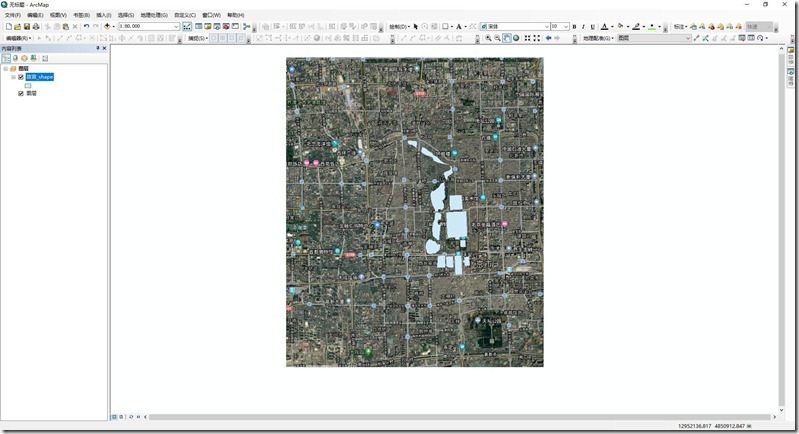The width and height of the screenshot is (799, 434).
Task: Click the Add Data toolbar button
Action: point(107,27)
